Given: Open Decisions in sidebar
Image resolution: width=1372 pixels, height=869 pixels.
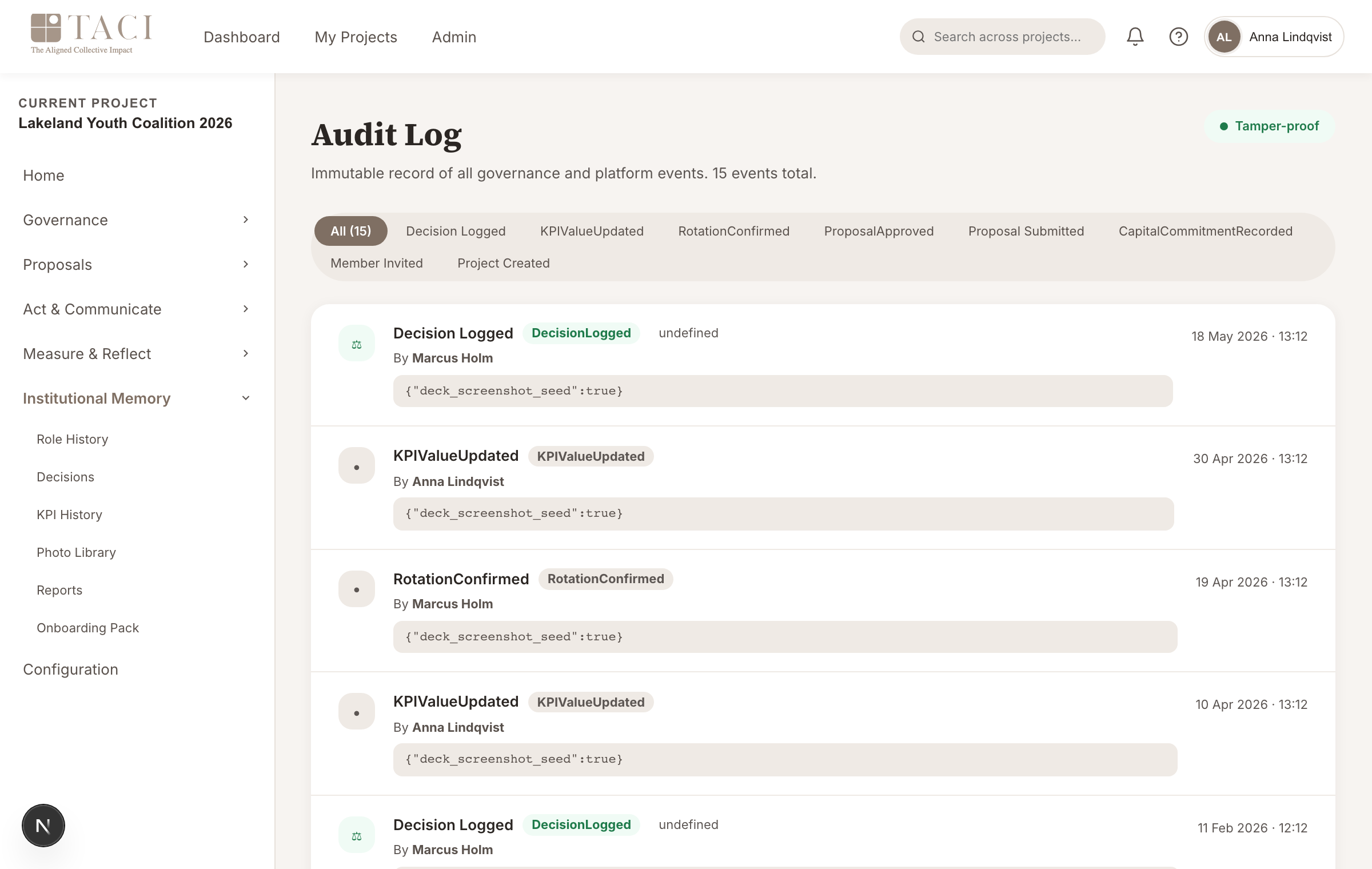Looking at the screenshot, I should (x=65, y=477).
